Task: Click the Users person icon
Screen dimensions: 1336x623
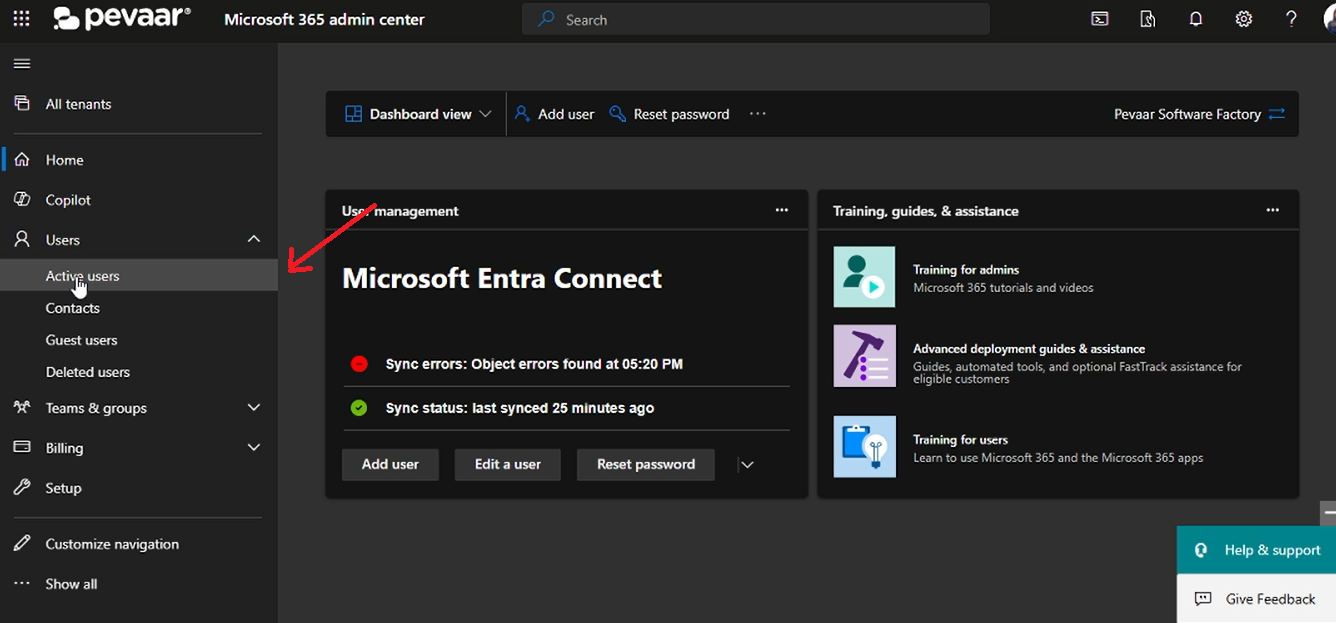Action: [21, 240]
